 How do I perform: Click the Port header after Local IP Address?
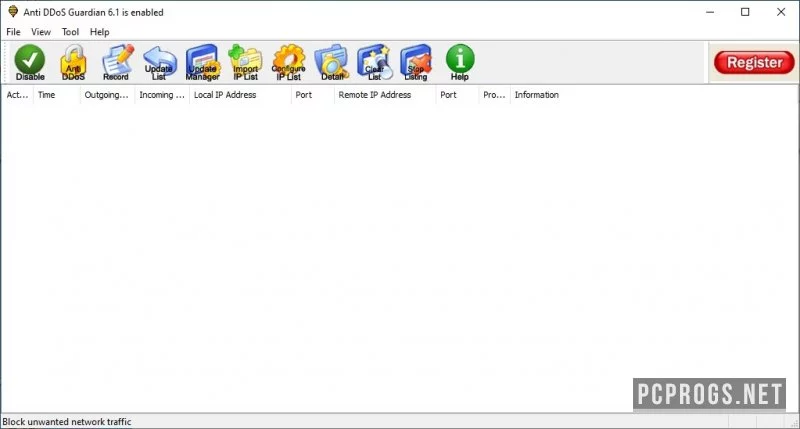pyautogui.click(x=312, y=95)
